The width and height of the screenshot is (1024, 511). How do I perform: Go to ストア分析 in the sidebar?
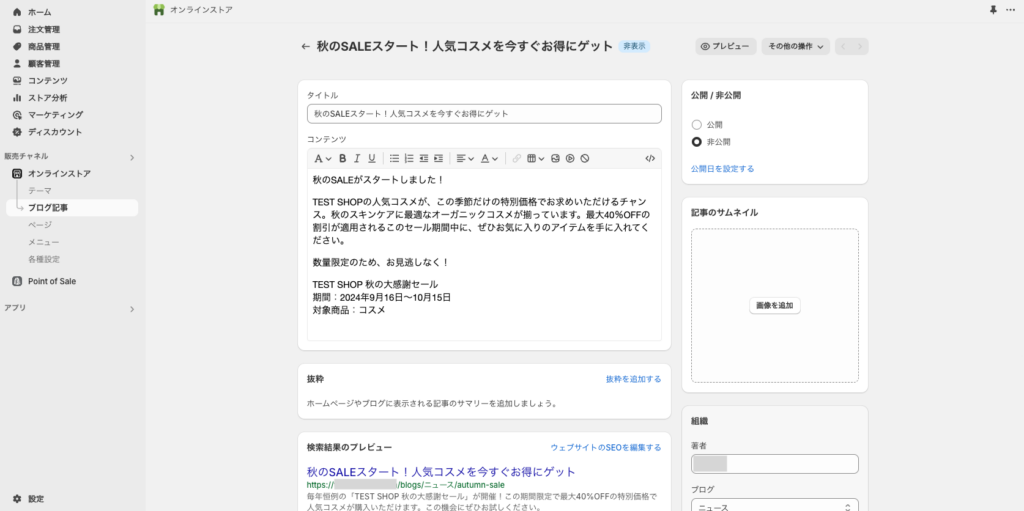(47, 98)
